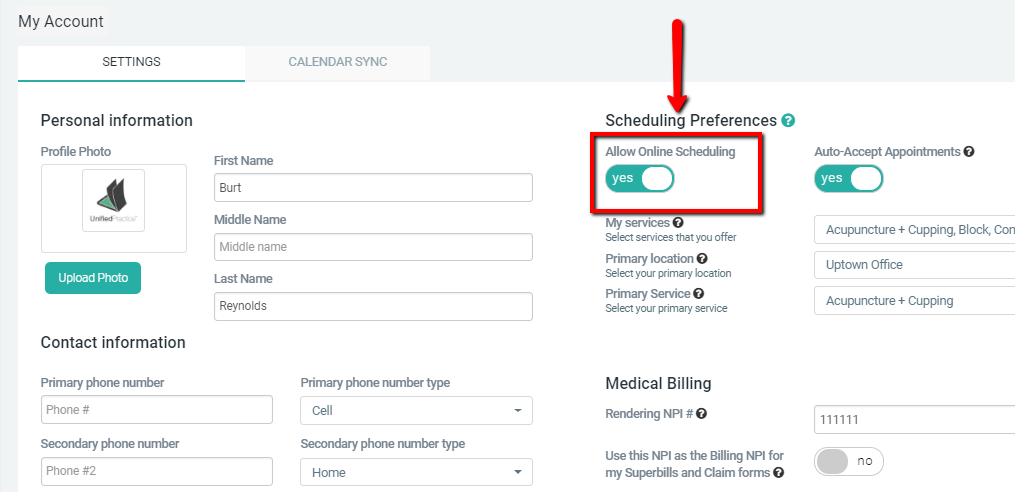Click help icon beside Scheduling Preferences heading

point(789,121)
